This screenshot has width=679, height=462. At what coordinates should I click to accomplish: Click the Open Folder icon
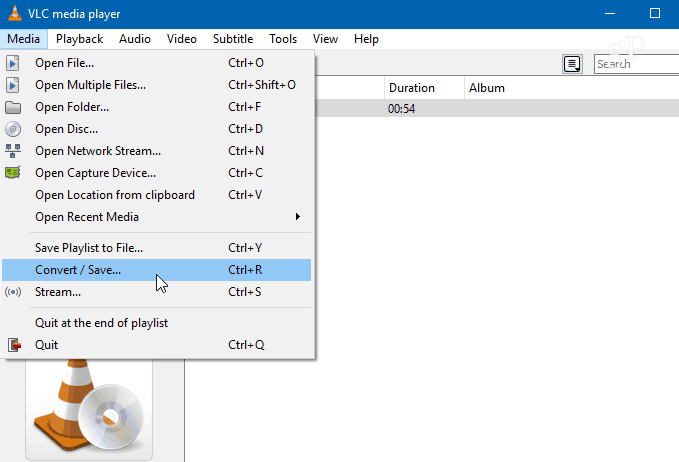13,107
